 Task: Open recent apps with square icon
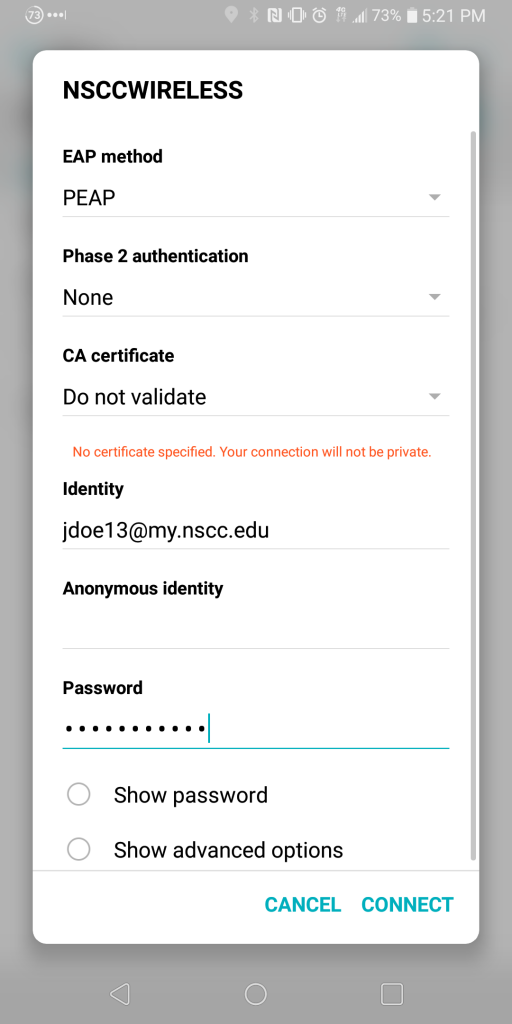pos(391,993)
